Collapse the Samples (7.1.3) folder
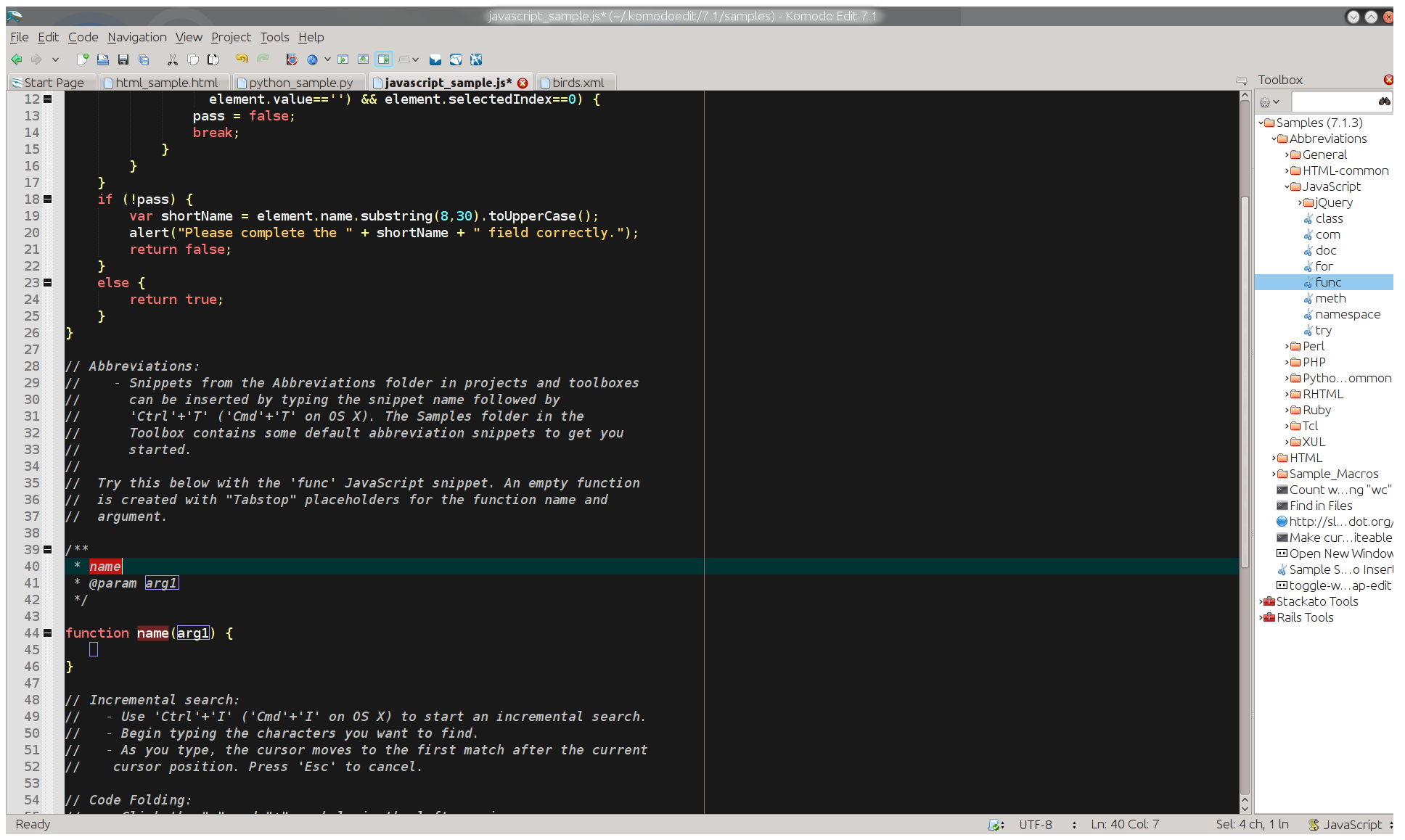1405x840 pixels. (1261, 123)
